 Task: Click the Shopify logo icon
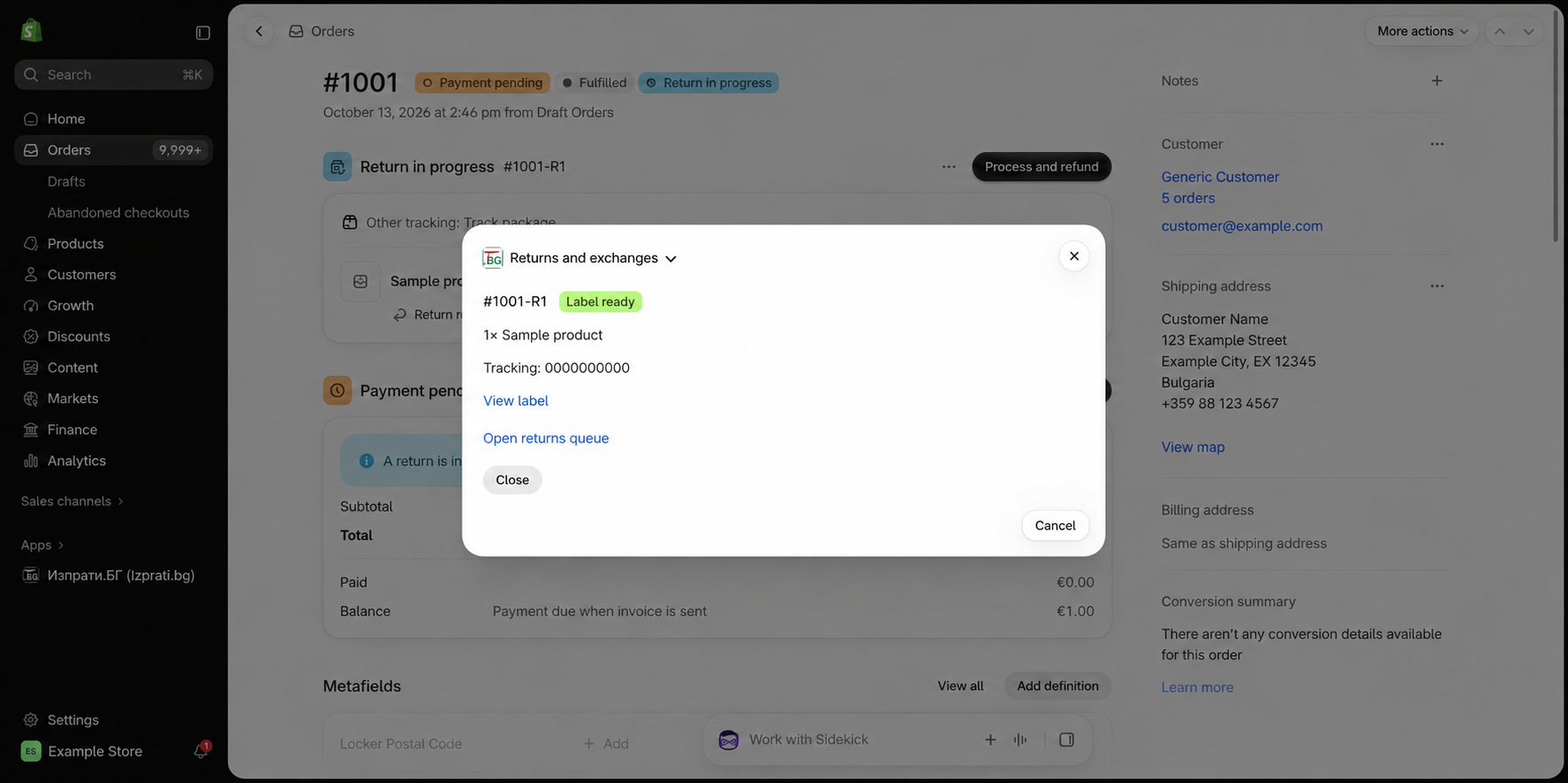31,31
